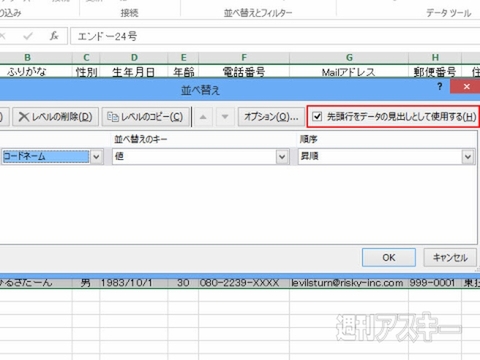Close the 並べ替え dialog
Screen dimensions: 480x360
pyautogui.click(x=466, y=87)
